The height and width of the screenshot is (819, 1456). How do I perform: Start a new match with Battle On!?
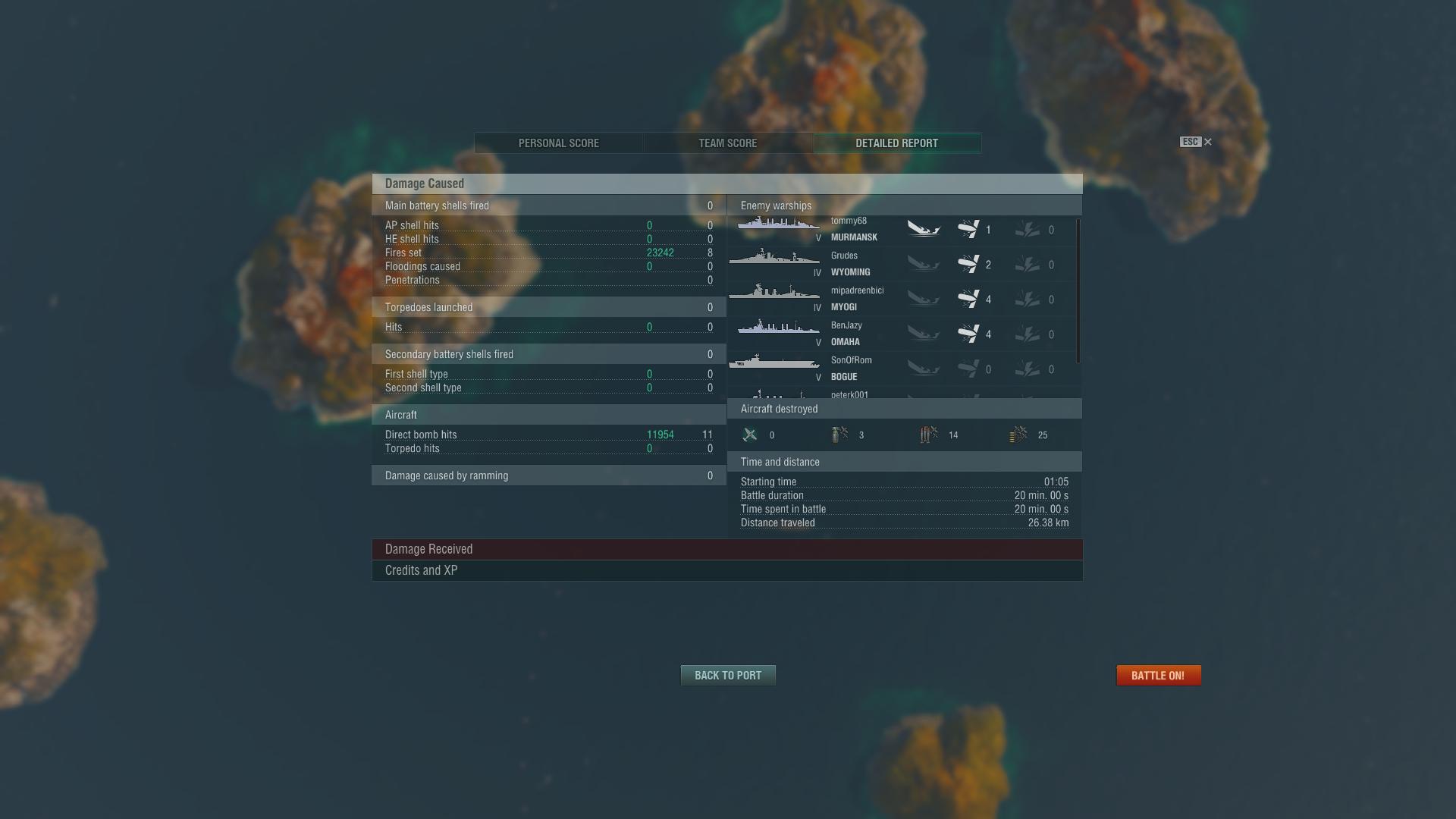[x=1159, y=676]
